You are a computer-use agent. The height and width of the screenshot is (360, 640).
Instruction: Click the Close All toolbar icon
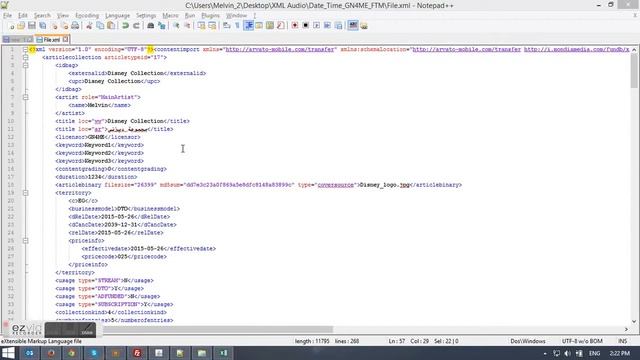64,26
